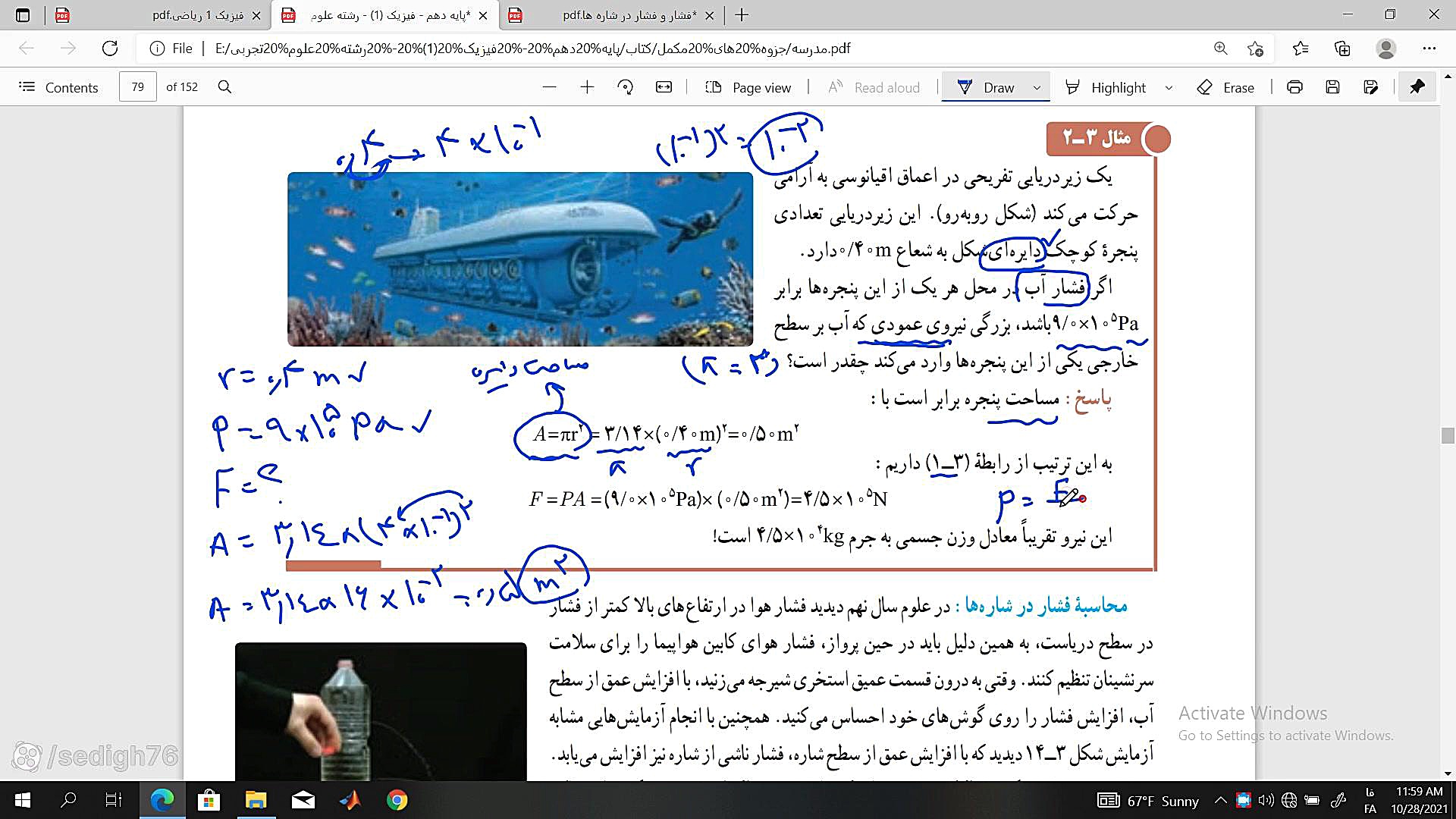Toggle the Draw tool
This screenshot has width=1456, height=819.
pyautogui.click(x=985, y=87)
